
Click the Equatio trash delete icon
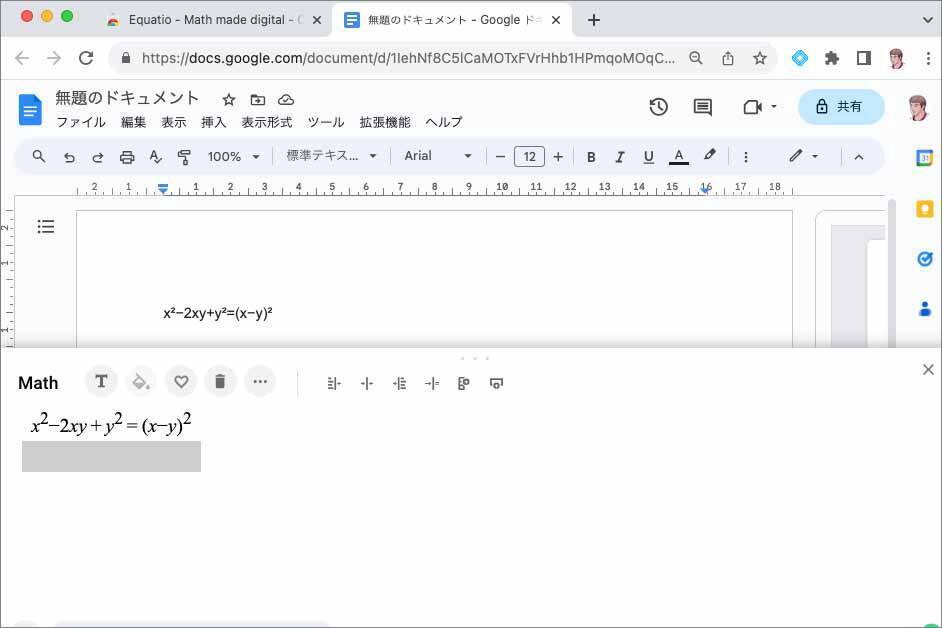(220, 381)
